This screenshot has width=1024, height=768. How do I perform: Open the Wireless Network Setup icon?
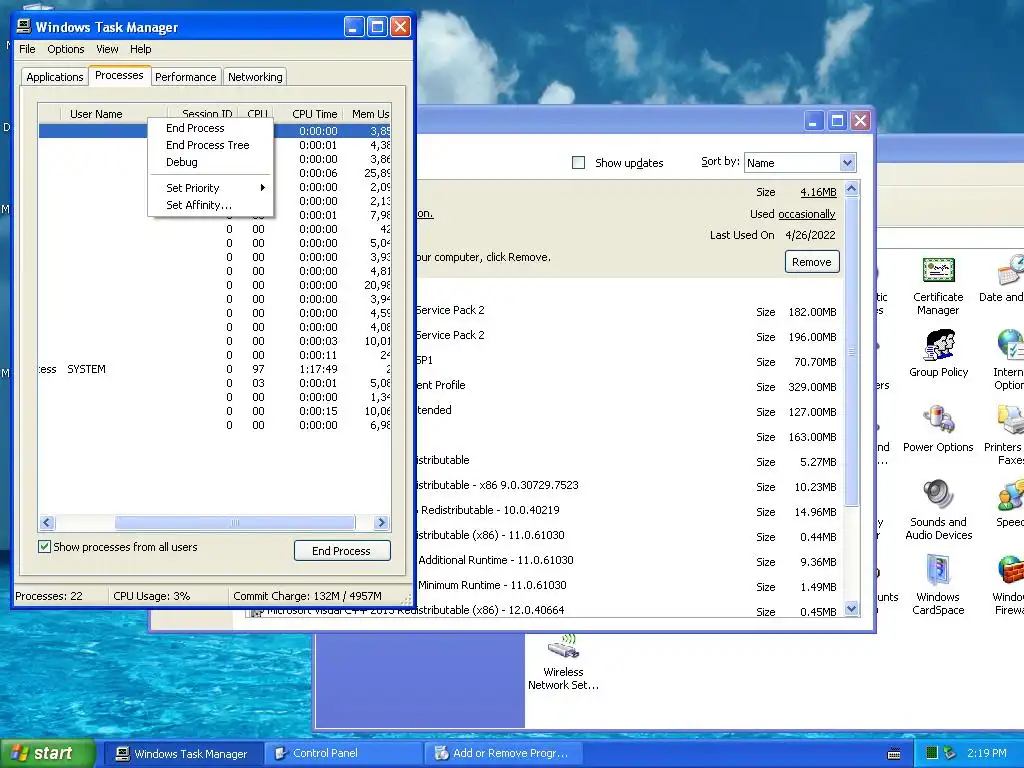563,662
